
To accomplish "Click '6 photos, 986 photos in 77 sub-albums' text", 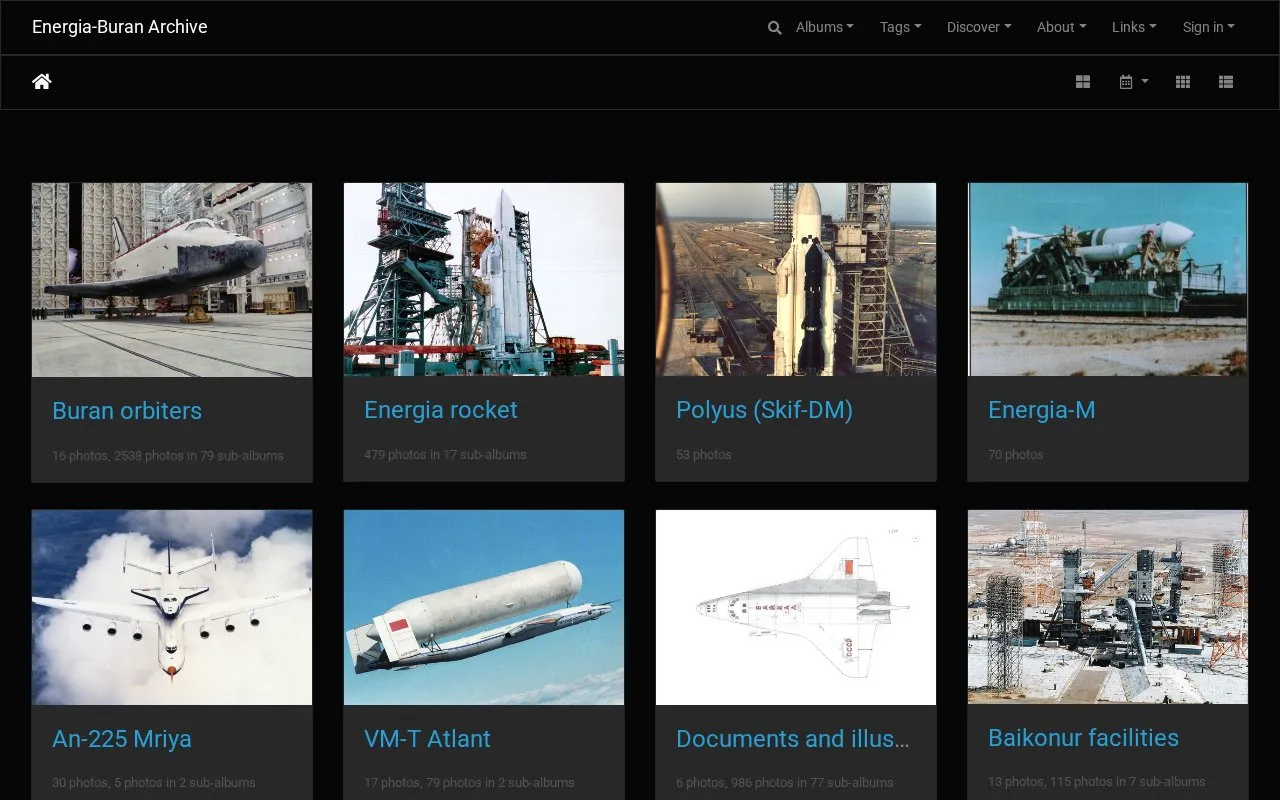I will click(785, 783).
